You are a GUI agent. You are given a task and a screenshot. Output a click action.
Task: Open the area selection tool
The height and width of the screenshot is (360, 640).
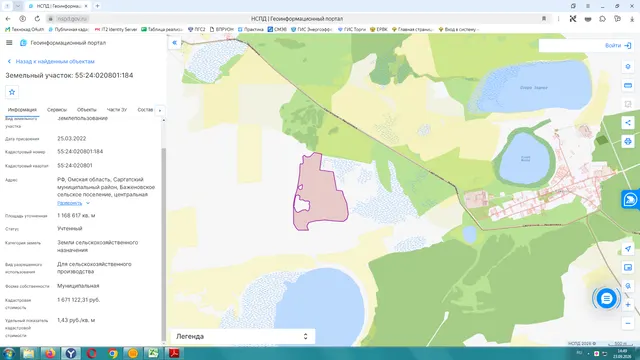point(628,104)
